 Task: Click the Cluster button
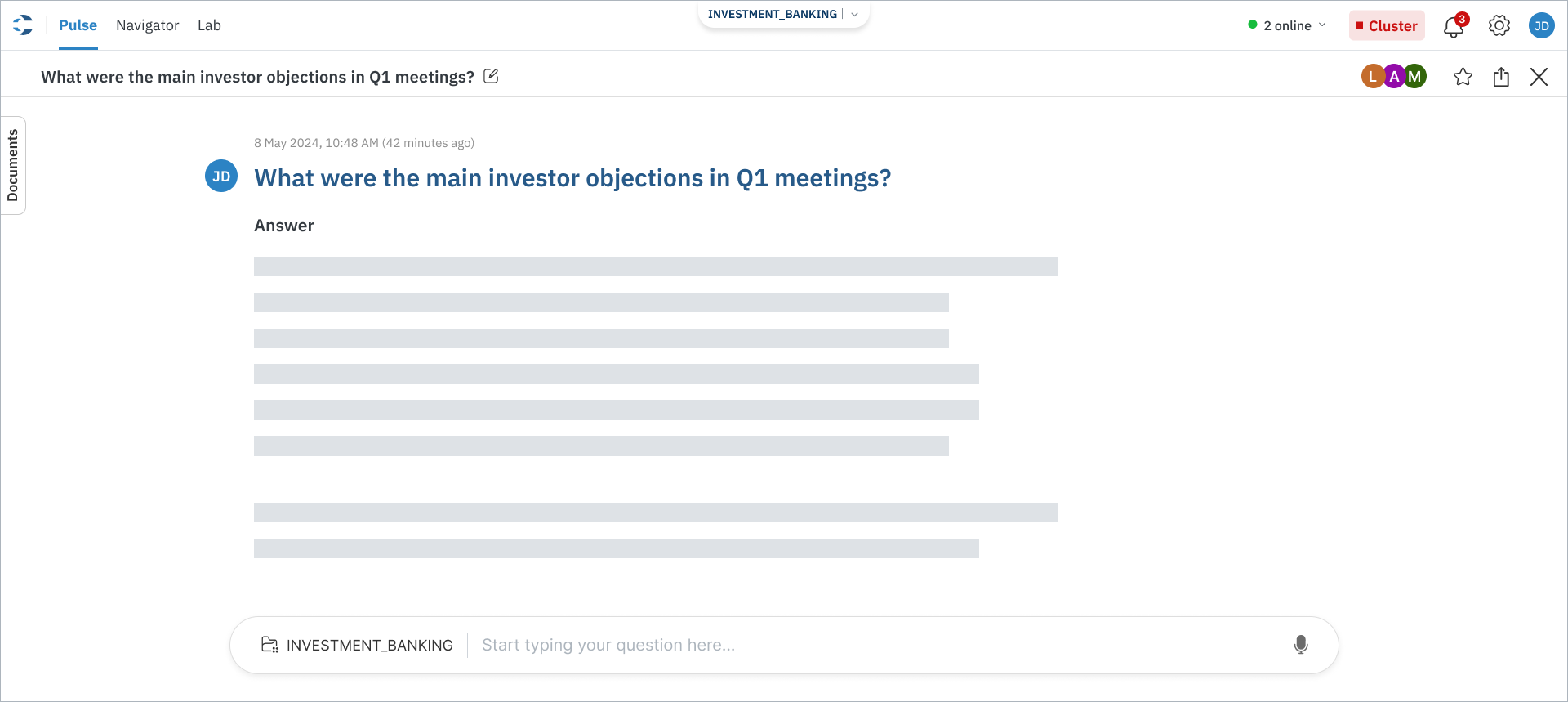tap(1386, 25)
